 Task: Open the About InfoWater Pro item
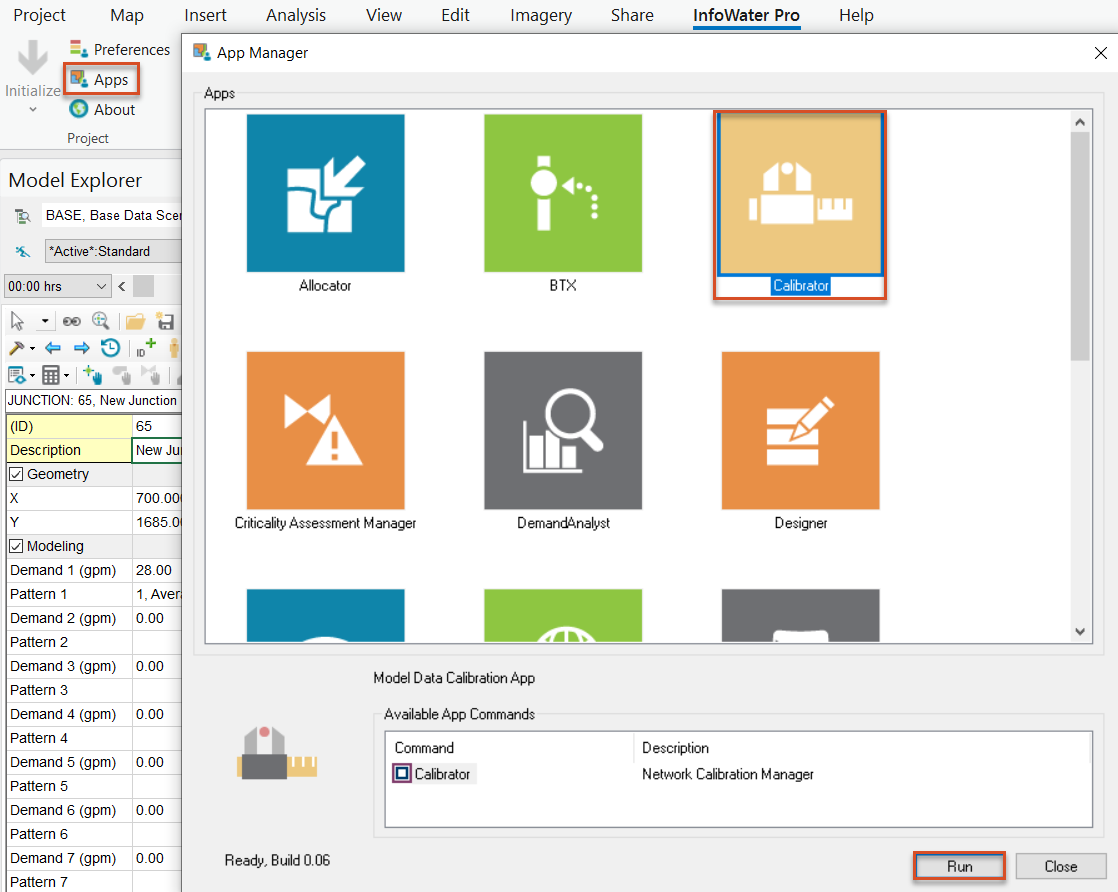pos(102,109)
